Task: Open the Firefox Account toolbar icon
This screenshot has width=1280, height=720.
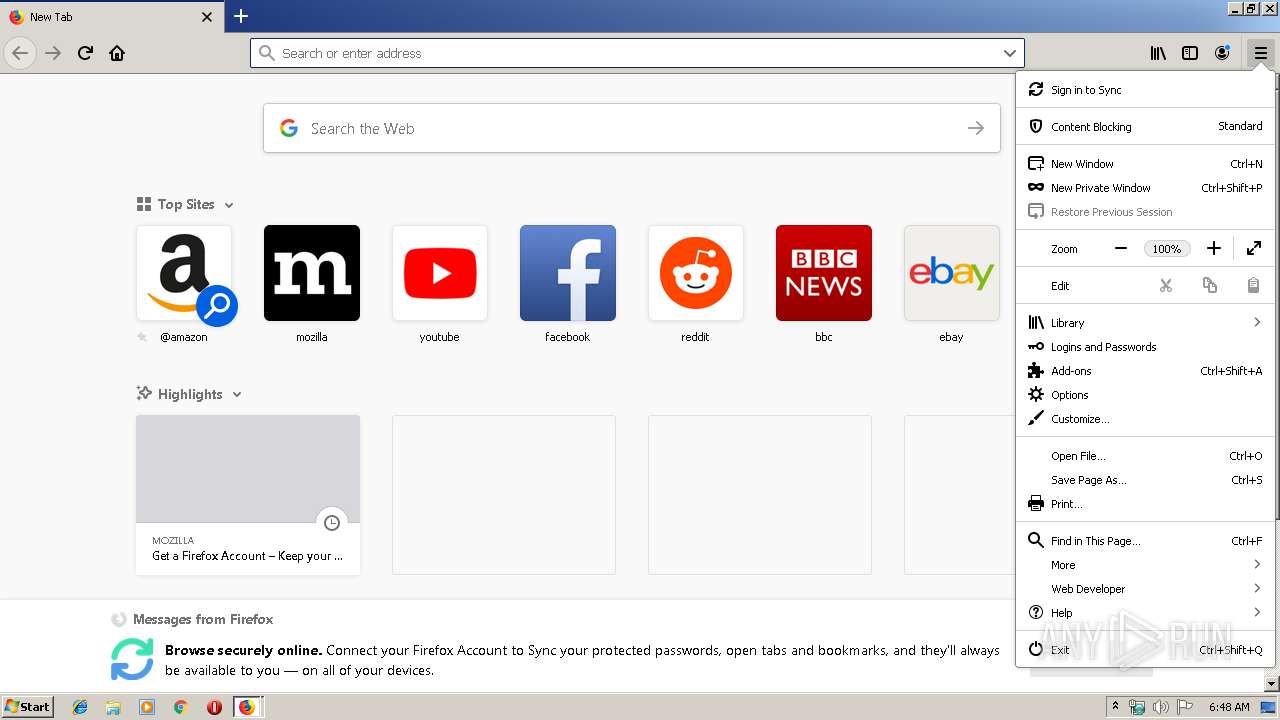Action: pyautogui.click(x=1222, y=53)
